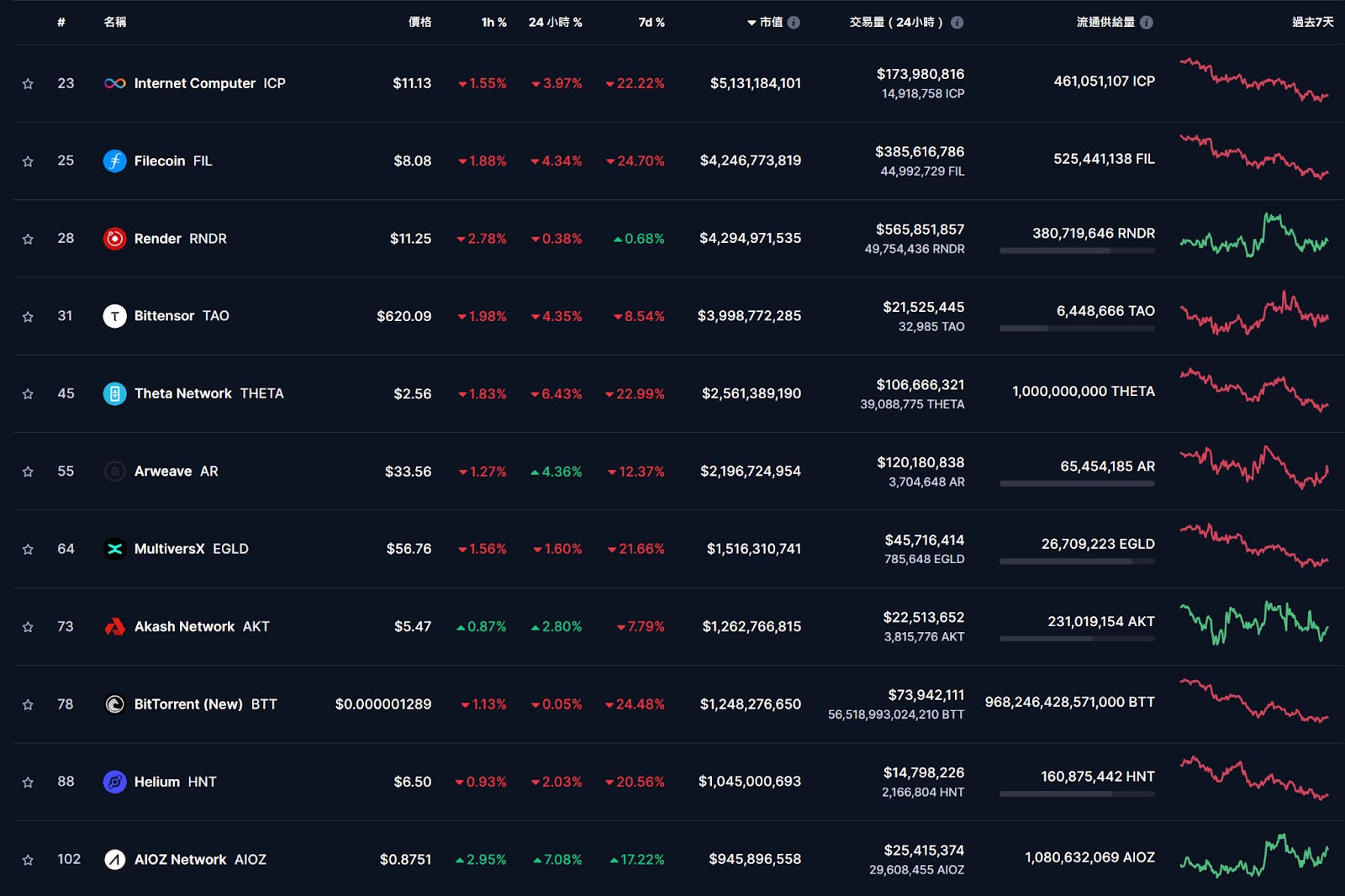Open the MultiversX EGLD link
This screenshot has height=896, width=1345.
(192, 549)
